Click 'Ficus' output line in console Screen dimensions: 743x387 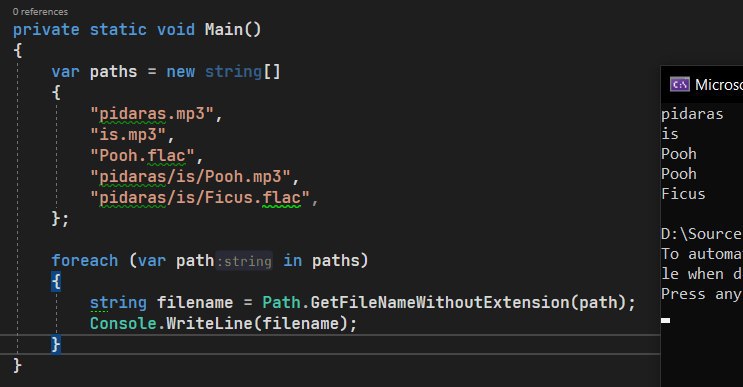click(683, 194)
